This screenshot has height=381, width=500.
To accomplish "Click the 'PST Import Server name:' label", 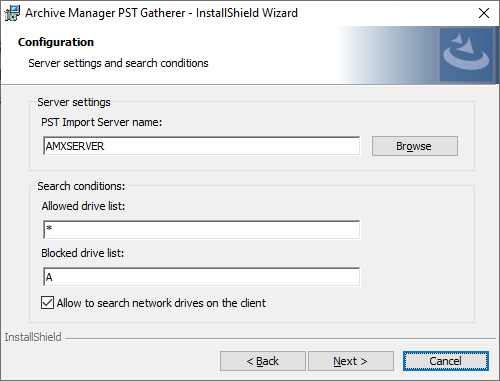I will point(101,122).
